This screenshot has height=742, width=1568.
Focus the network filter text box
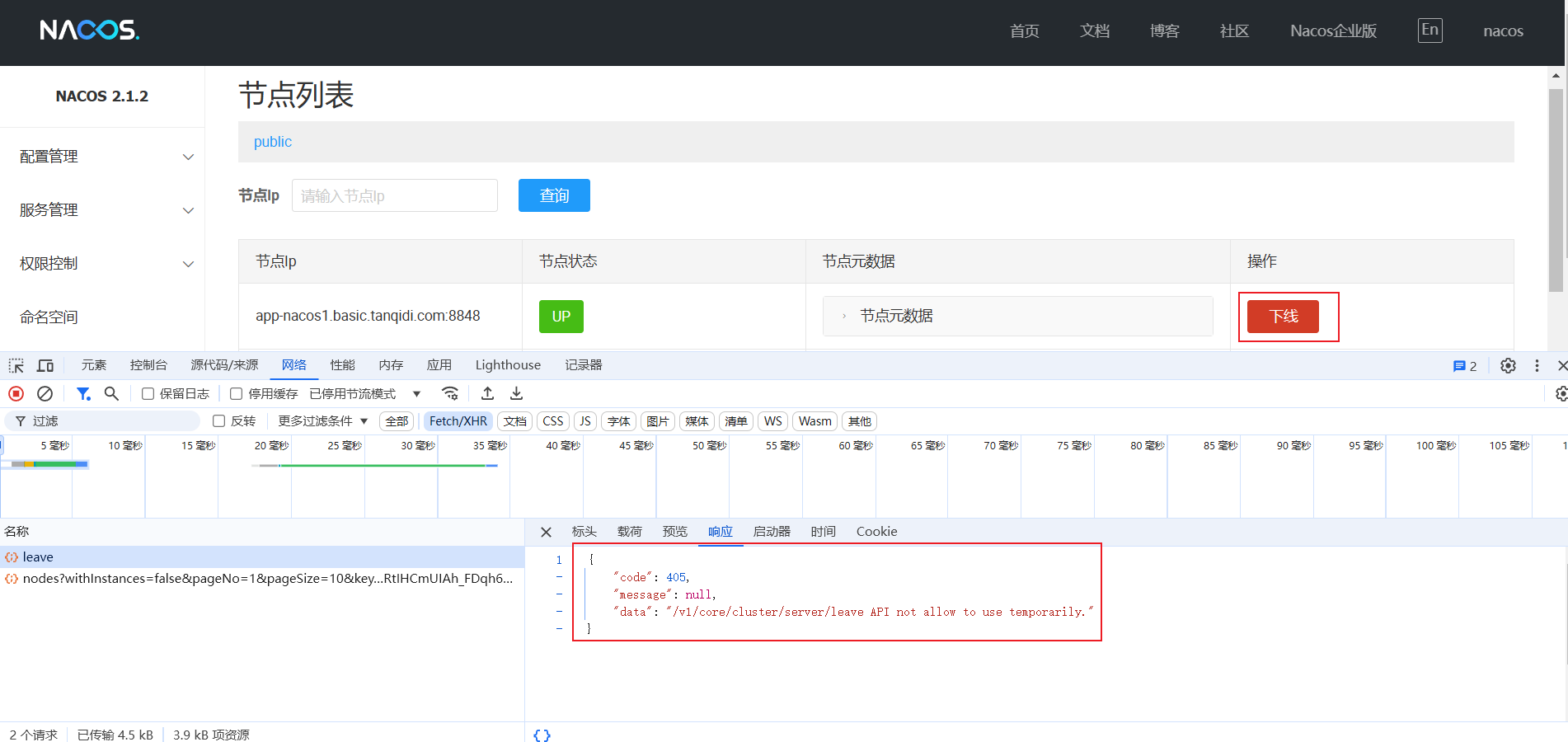pyautogui.click(x=103, y=421)
